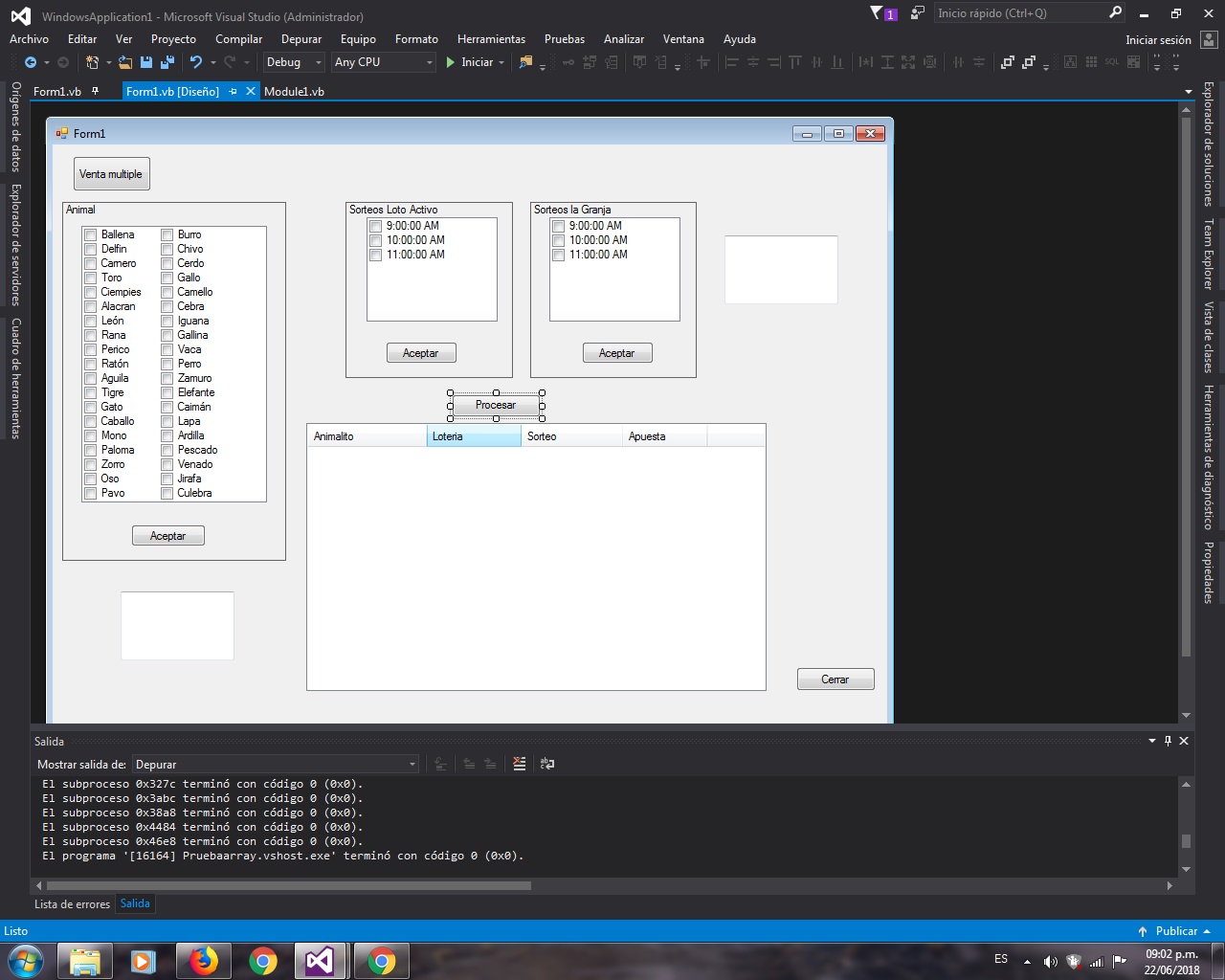Check 10:00:00 AM in Sorteos la Granja
The width and height of the screenshot is (1225, 980).
point(558,240)
